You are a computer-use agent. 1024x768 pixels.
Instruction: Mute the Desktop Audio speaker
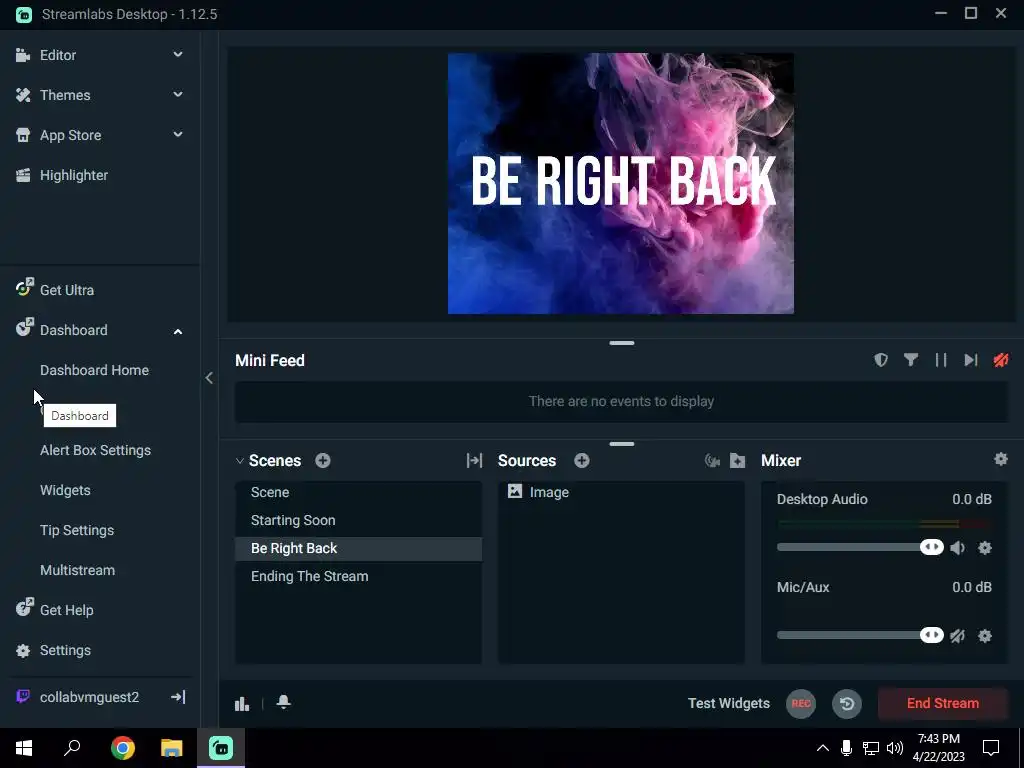(x=958, y=548)
